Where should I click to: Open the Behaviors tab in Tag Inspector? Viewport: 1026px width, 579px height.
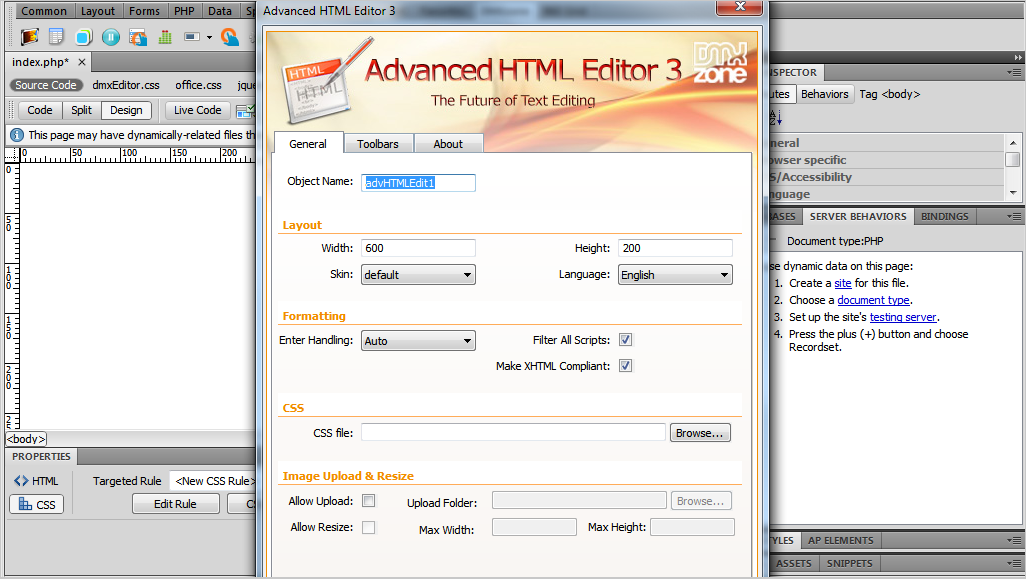click(x=824, y=94)
